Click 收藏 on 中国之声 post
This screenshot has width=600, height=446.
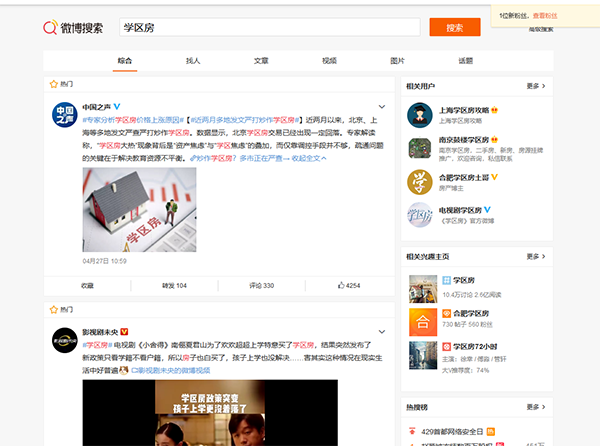click(87, 286)
